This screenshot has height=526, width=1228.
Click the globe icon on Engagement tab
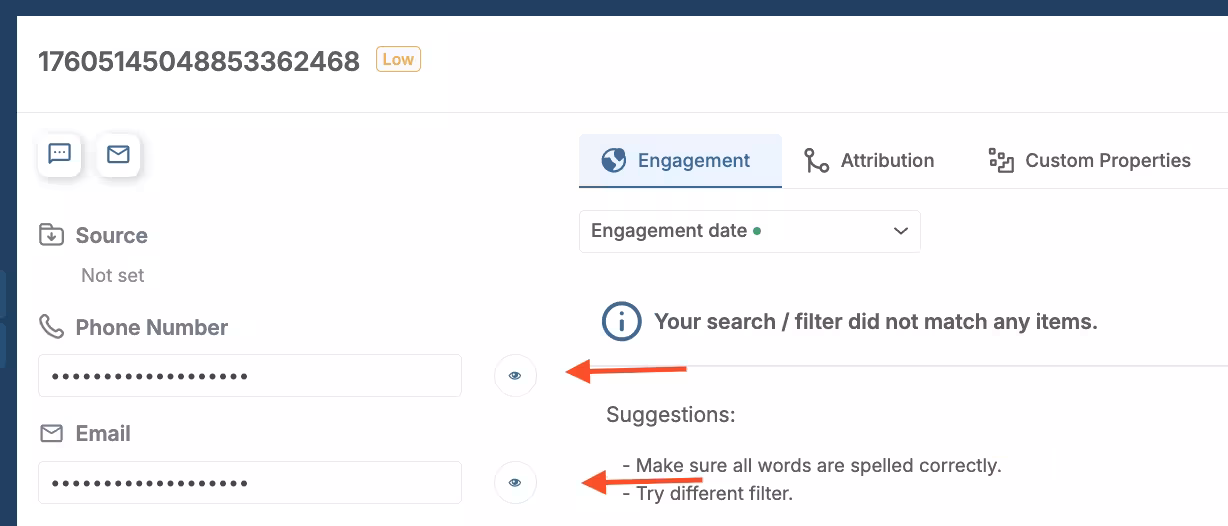[x=613, y=160]
